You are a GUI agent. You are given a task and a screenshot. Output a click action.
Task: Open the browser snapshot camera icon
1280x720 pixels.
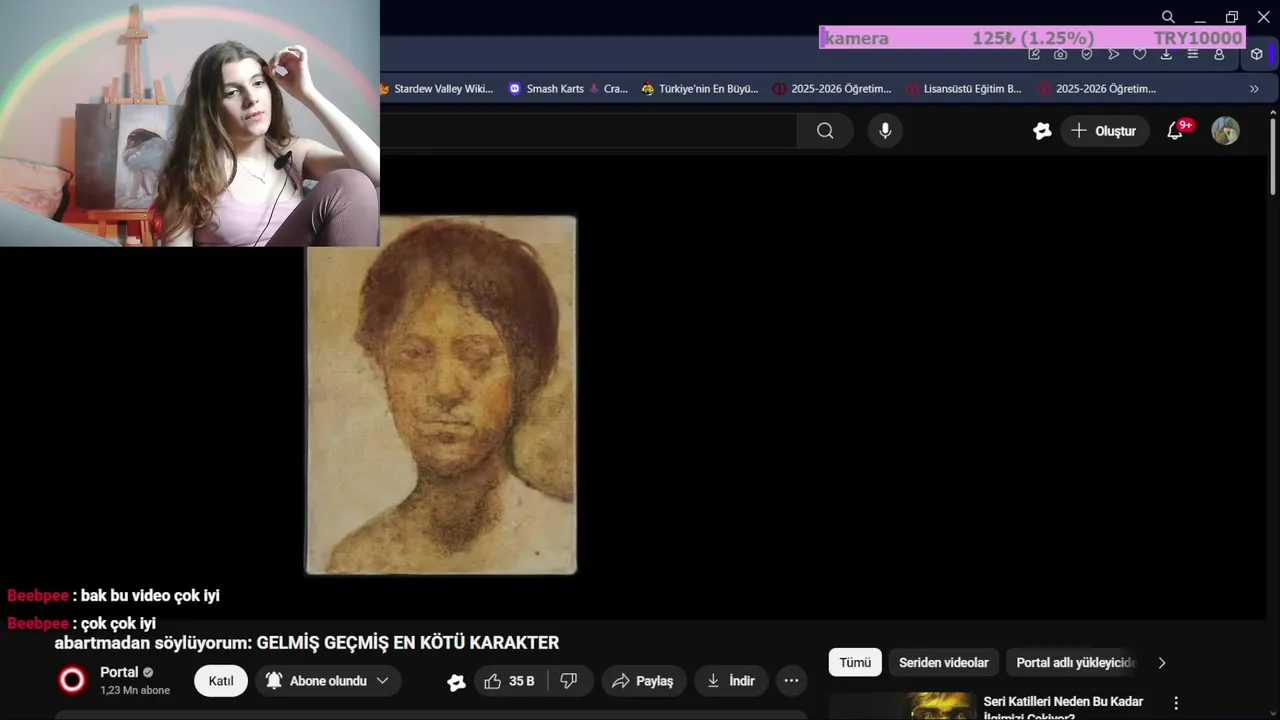tap(1061, 55)
